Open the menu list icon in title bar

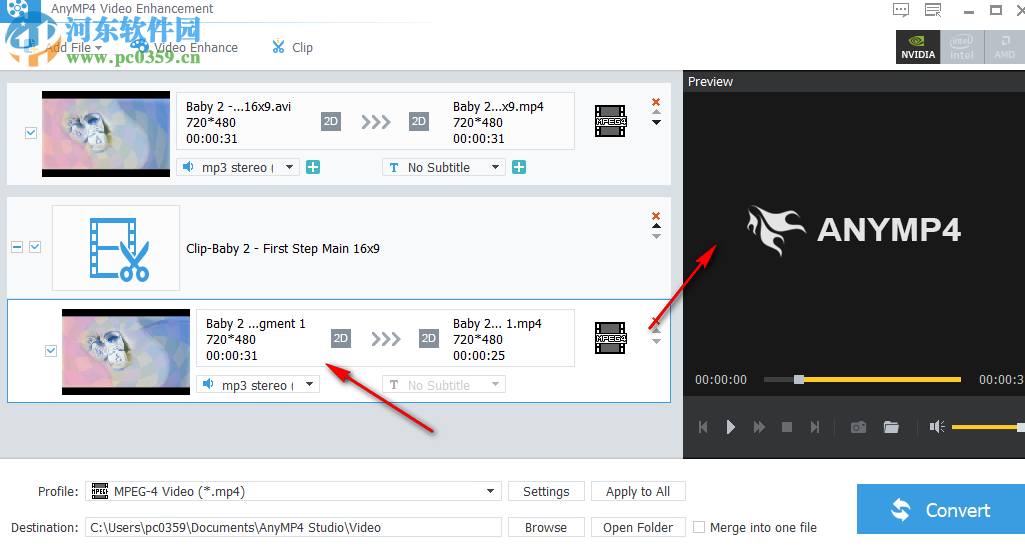[933, 10]
